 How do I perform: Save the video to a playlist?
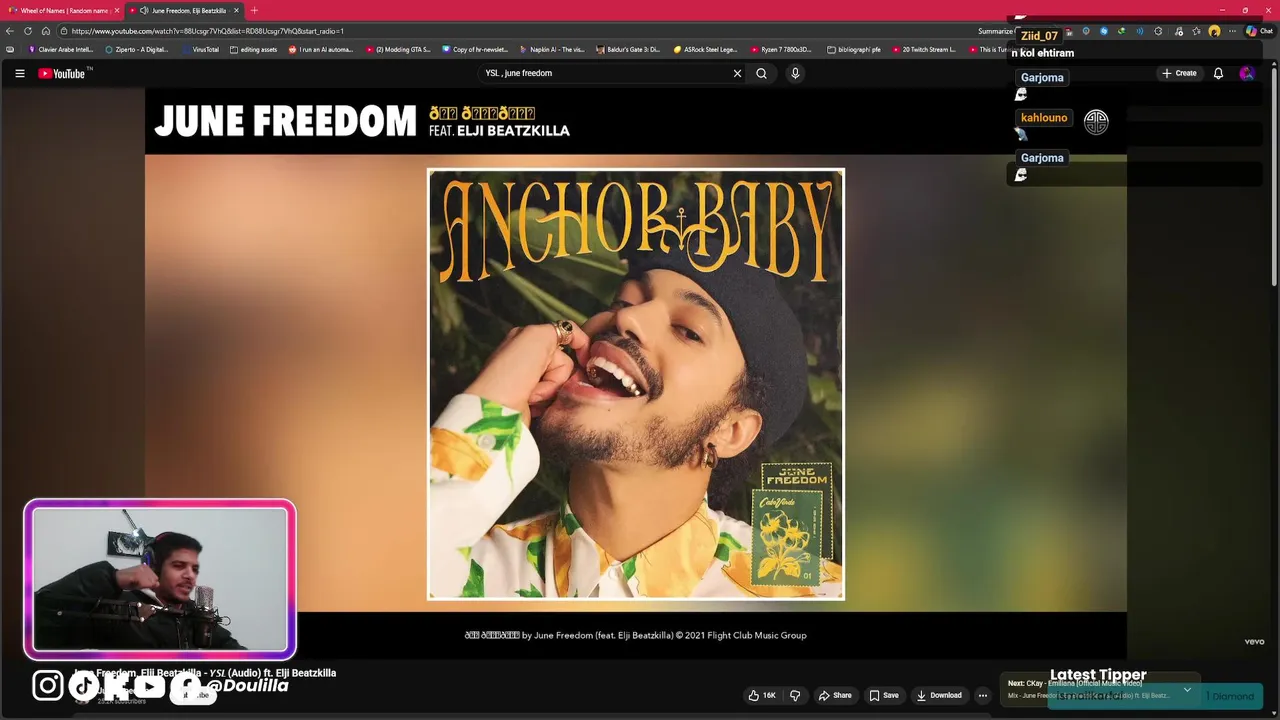tap(884, 695)
